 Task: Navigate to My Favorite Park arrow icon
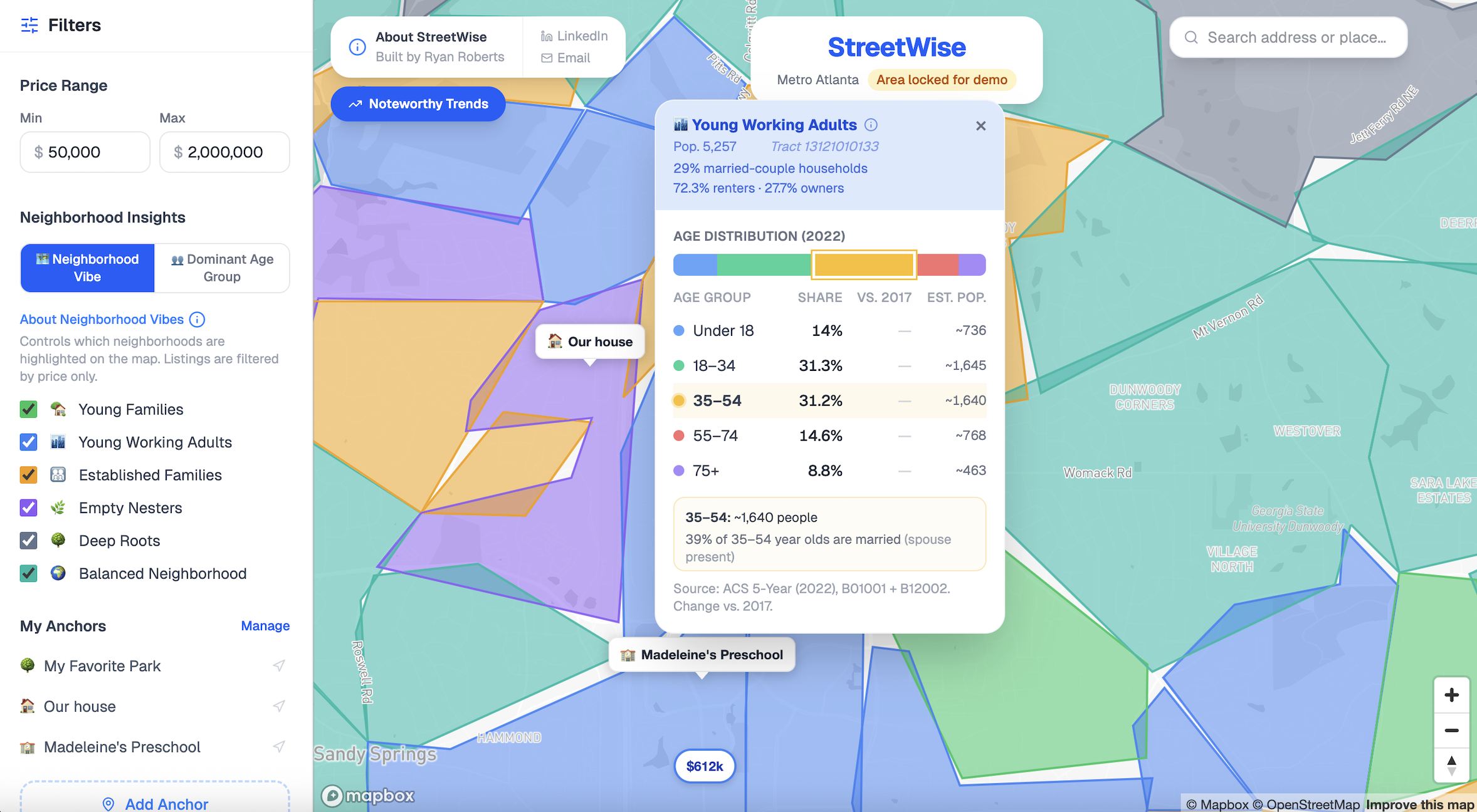pos(279,665)
